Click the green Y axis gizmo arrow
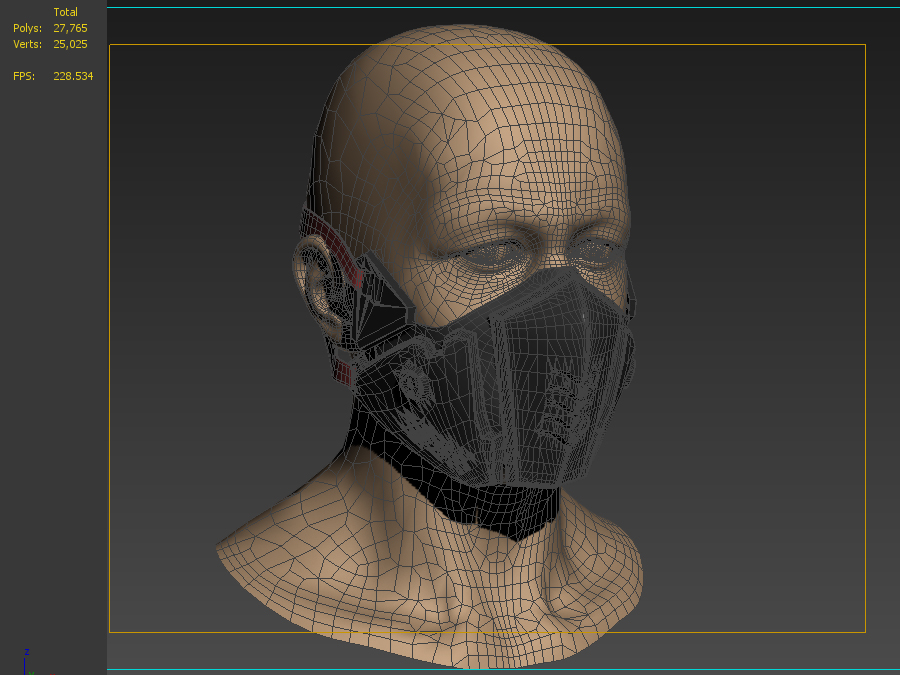 [x=32, y=673]
